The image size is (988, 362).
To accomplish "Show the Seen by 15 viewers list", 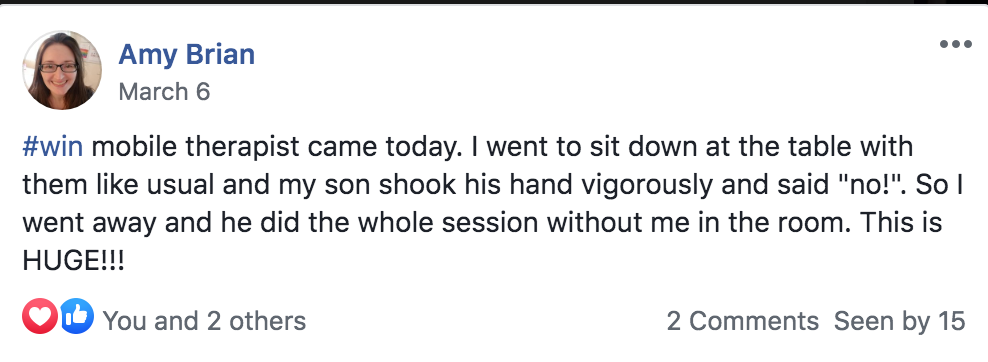I will [x=900, y=321].
